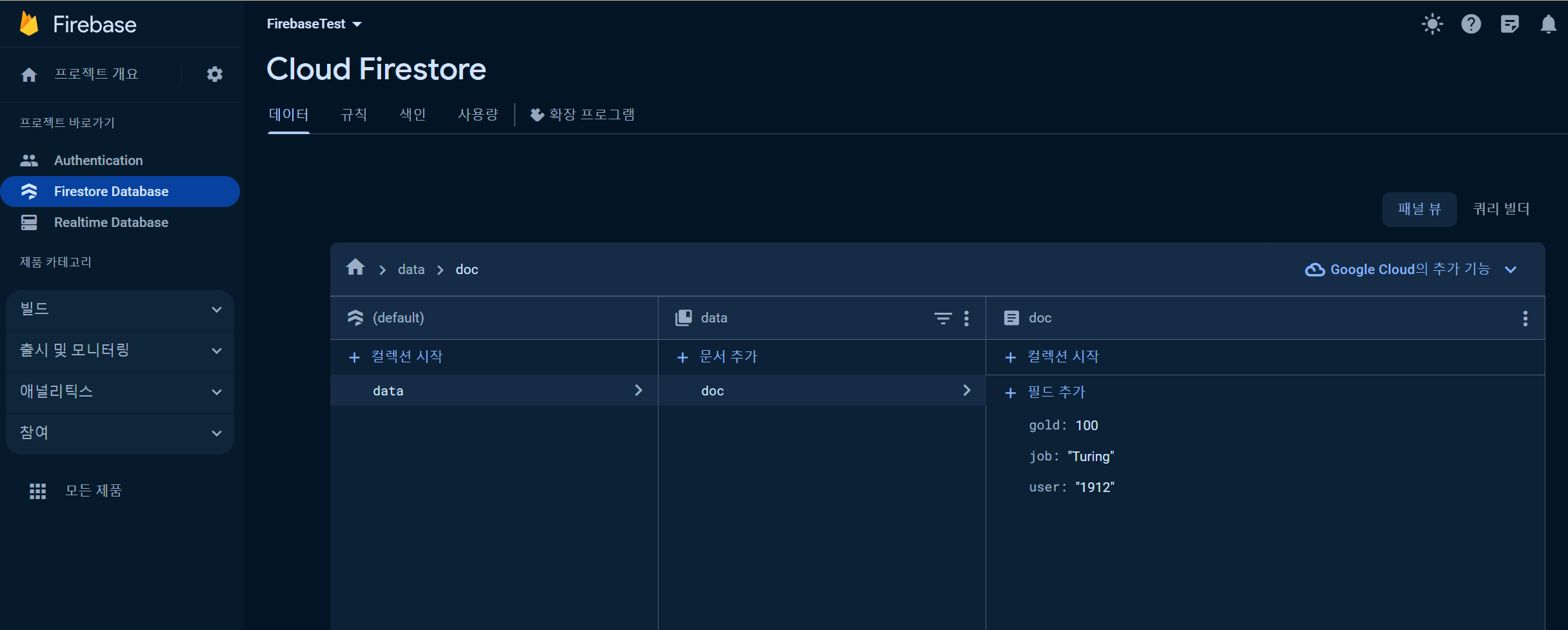Click the doc document icon in header
Image resolution: width=1568 pixels, height=630 pixels.
pyautogui.click(x=1011, y=318)
